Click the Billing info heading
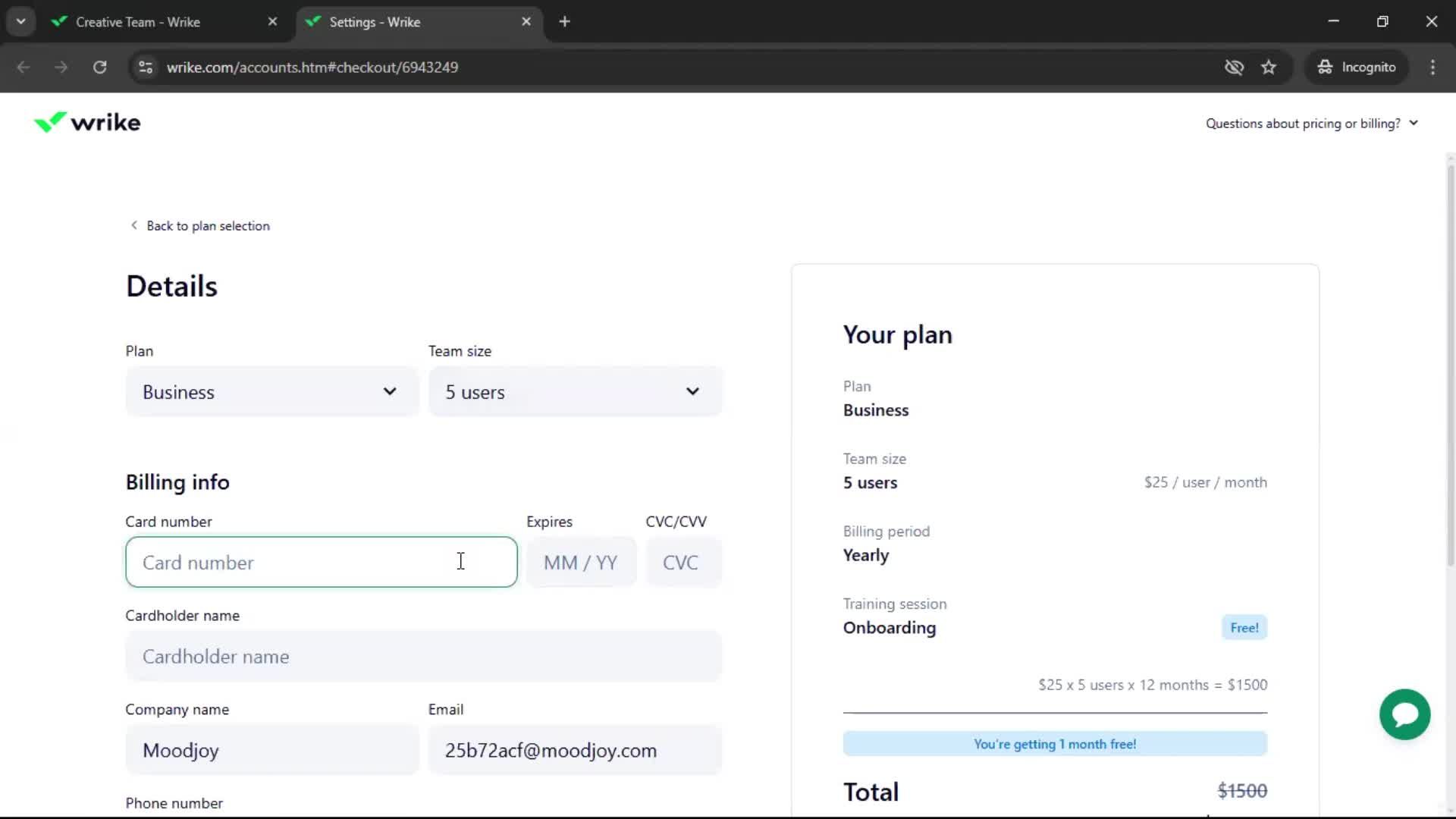1456x819 pixels. tap(177, 482)
